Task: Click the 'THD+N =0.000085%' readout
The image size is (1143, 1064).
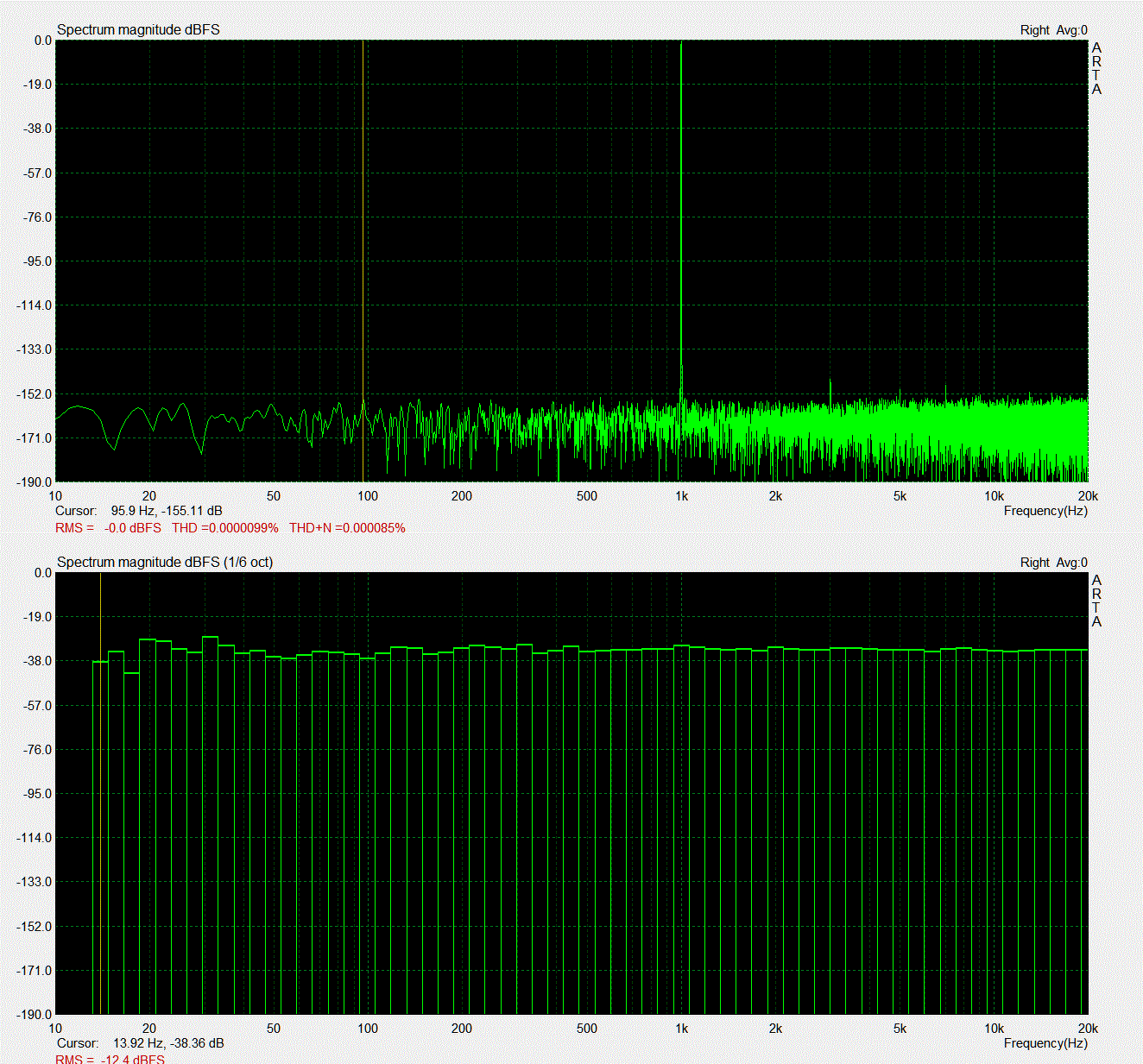Action: pyautogui.click(x=347, y=527)
